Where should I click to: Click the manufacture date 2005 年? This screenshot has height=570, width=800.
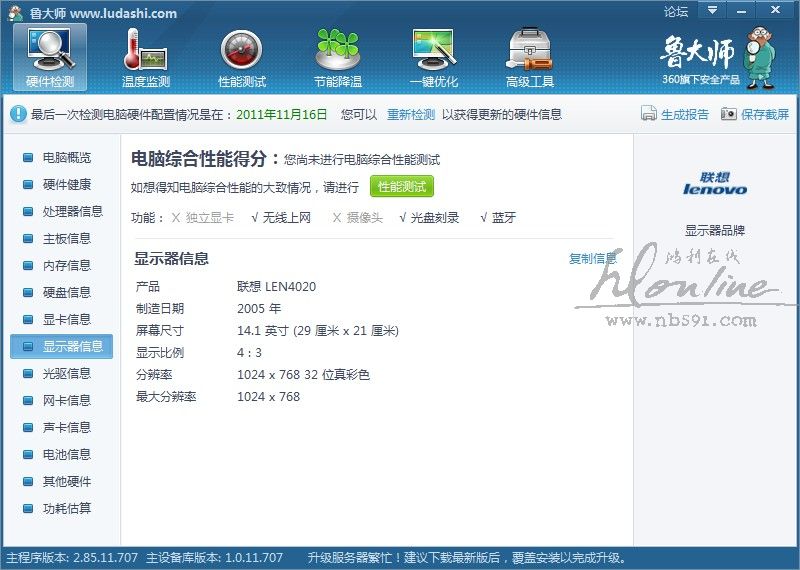pyautogui.click(x=259, y=309)
